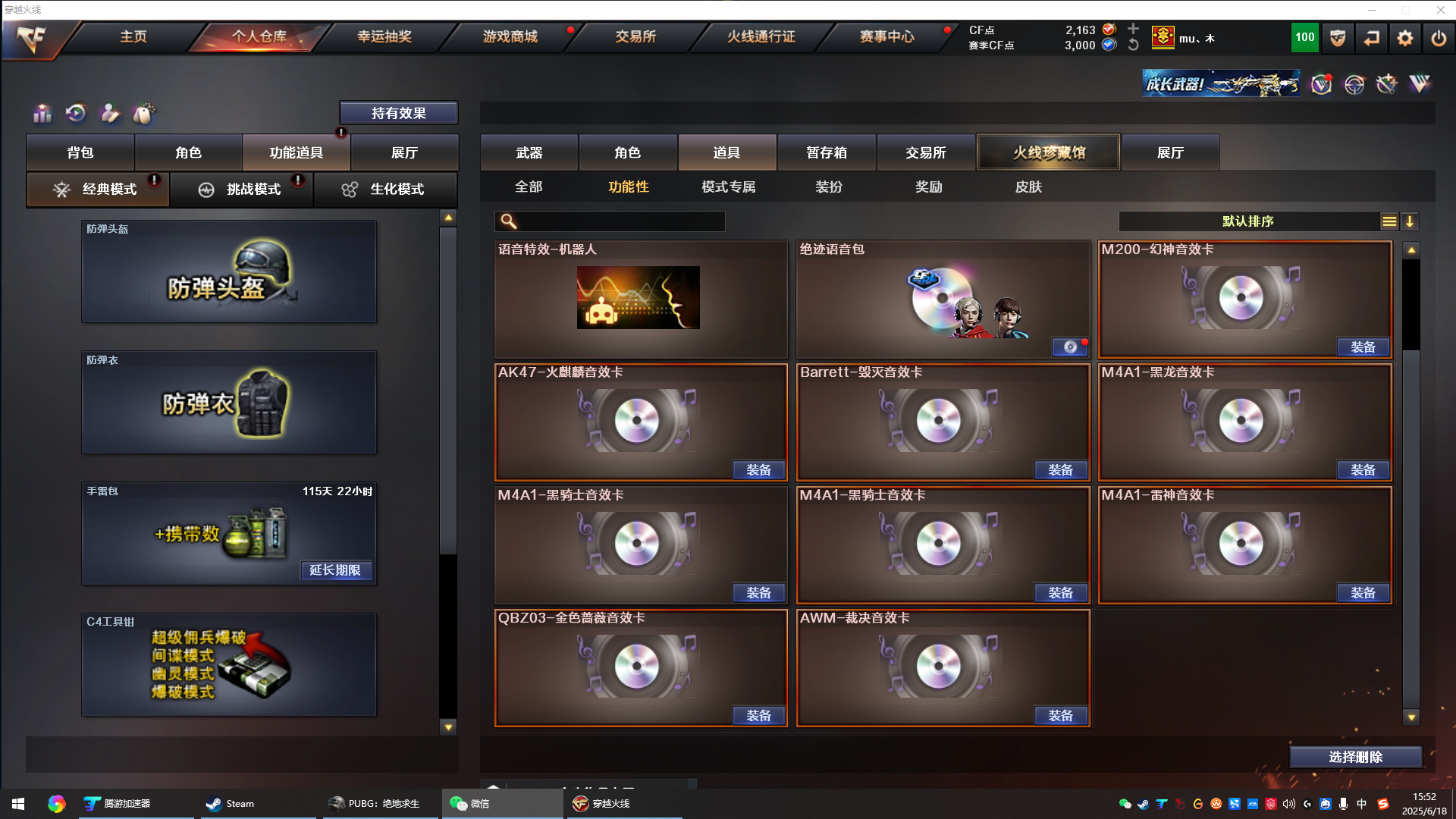The image size is (1456, 819).
Task: Click the plus icon beside CF points
Action: pos(1133,29)
